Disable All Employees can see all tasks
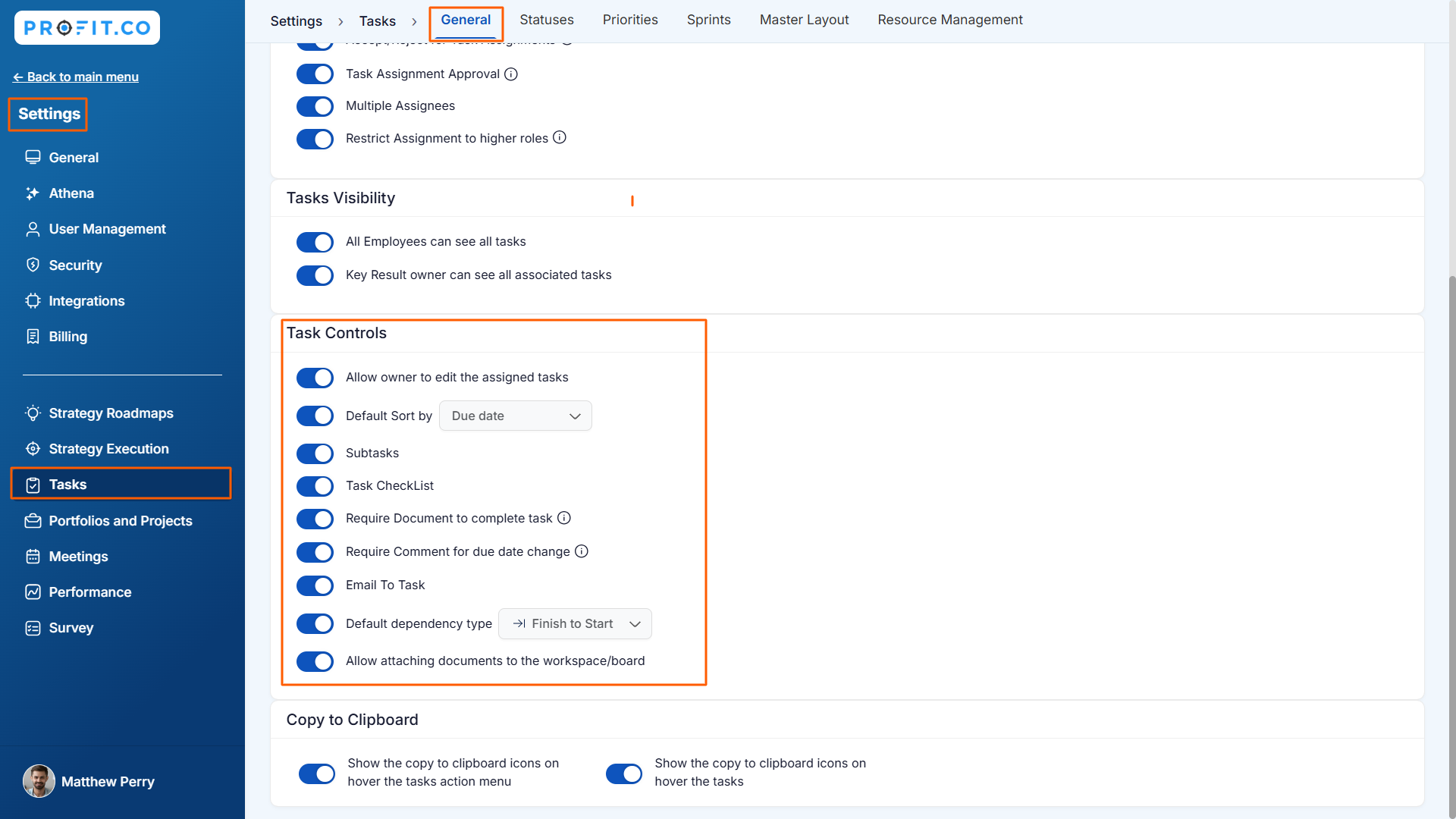 315,242
